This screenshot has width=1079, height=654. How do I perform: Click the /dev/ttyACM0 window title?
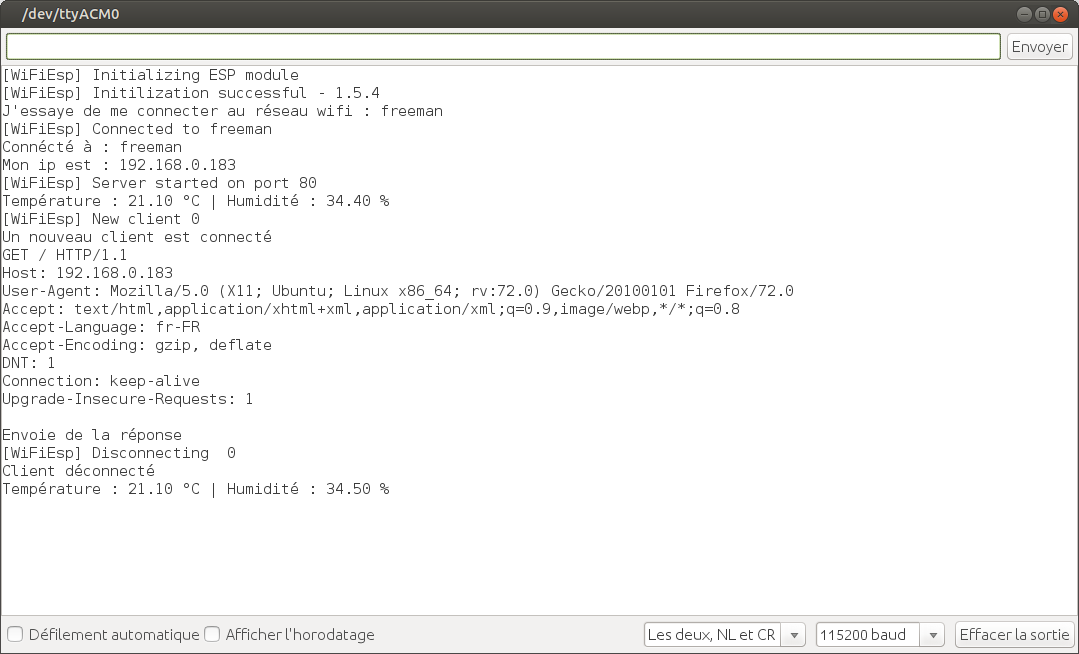(x=76, y=14)
